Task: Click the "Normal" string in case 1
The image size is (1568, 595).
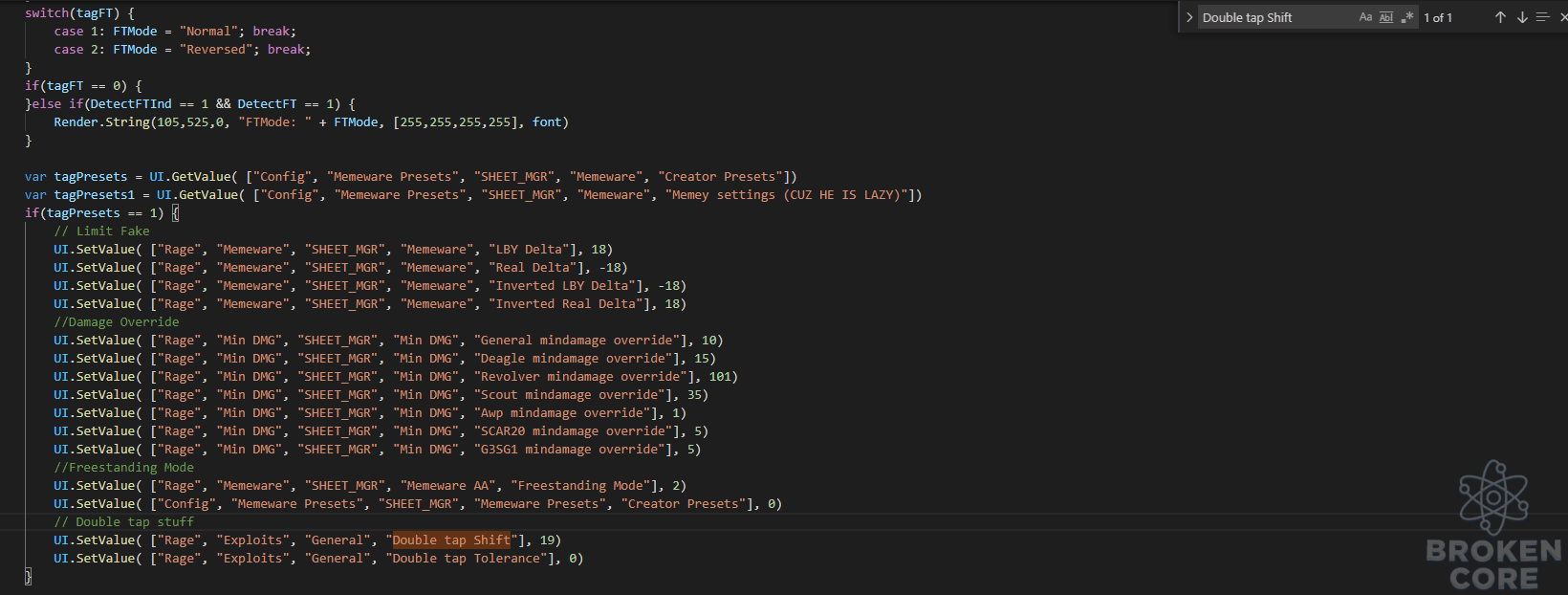Action: [208, 32]
